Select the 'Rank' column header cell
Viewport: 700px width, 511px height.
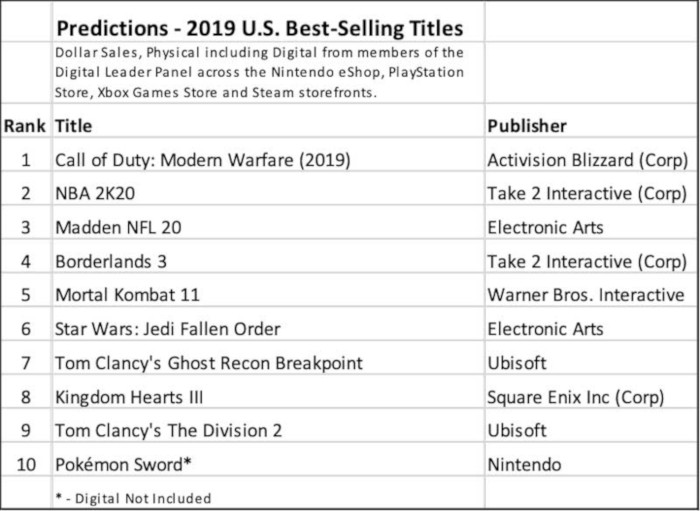(25, 126)
